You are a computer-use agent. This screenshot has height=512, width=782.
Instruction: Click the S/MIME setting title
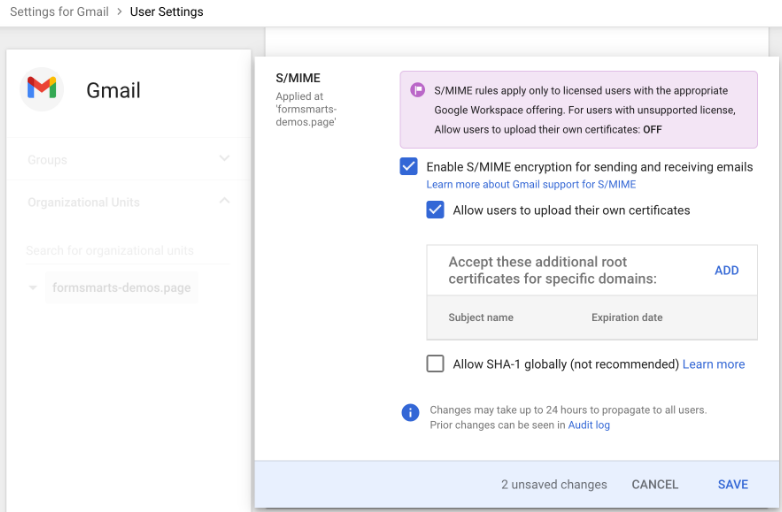pyautogui.click(x=298, y=78)
